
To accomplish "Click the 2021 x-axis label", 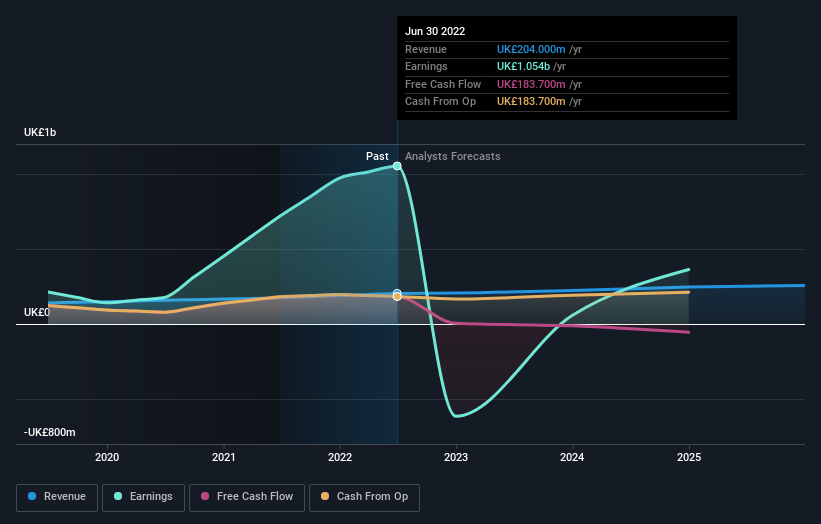I will pos(224,458).
